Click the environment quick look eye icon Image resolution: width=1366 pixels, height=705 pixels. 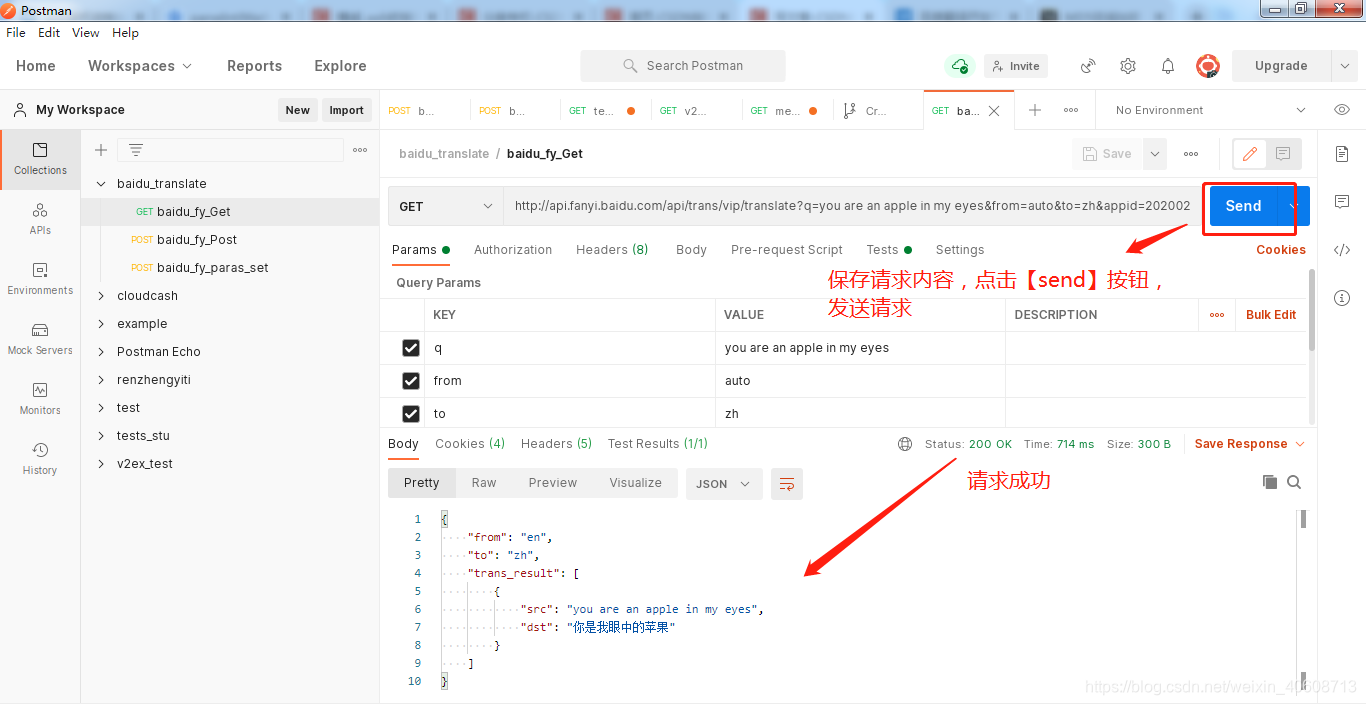[x=1342, y=110]
